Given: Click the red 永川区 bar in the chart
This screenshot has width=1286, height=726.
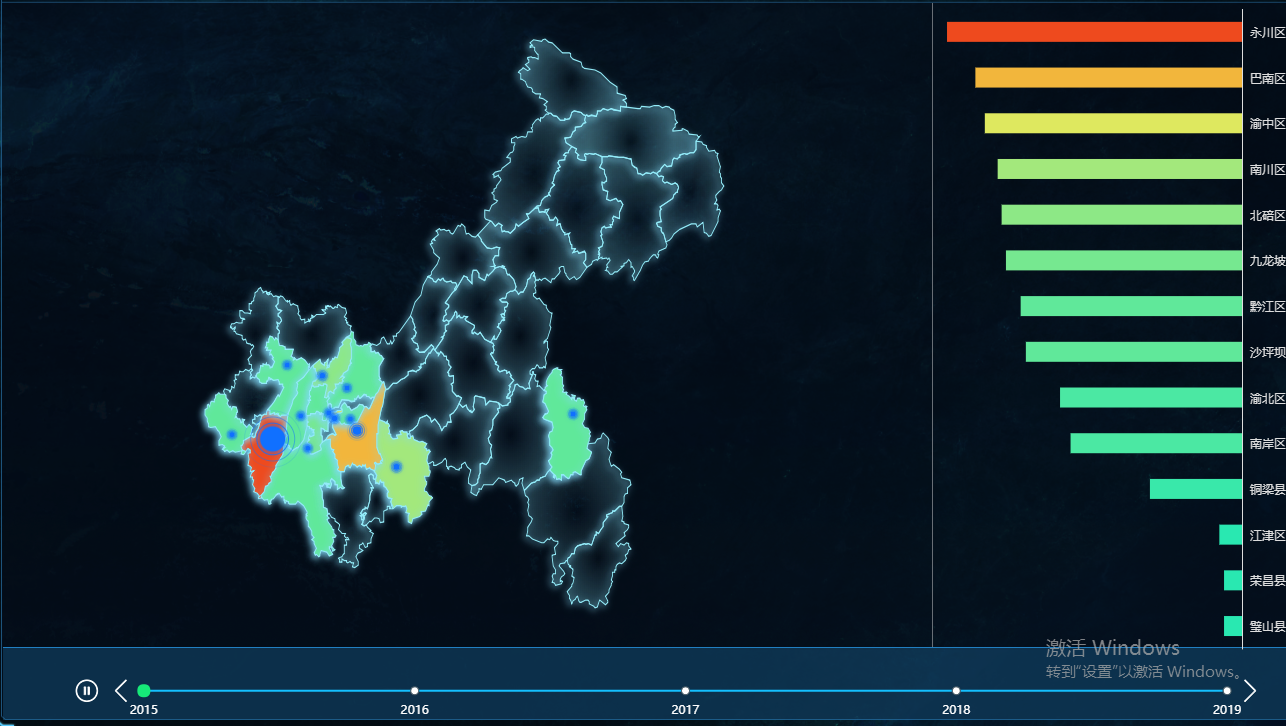Looking at the screenshot, I should tap(1093, 31).
